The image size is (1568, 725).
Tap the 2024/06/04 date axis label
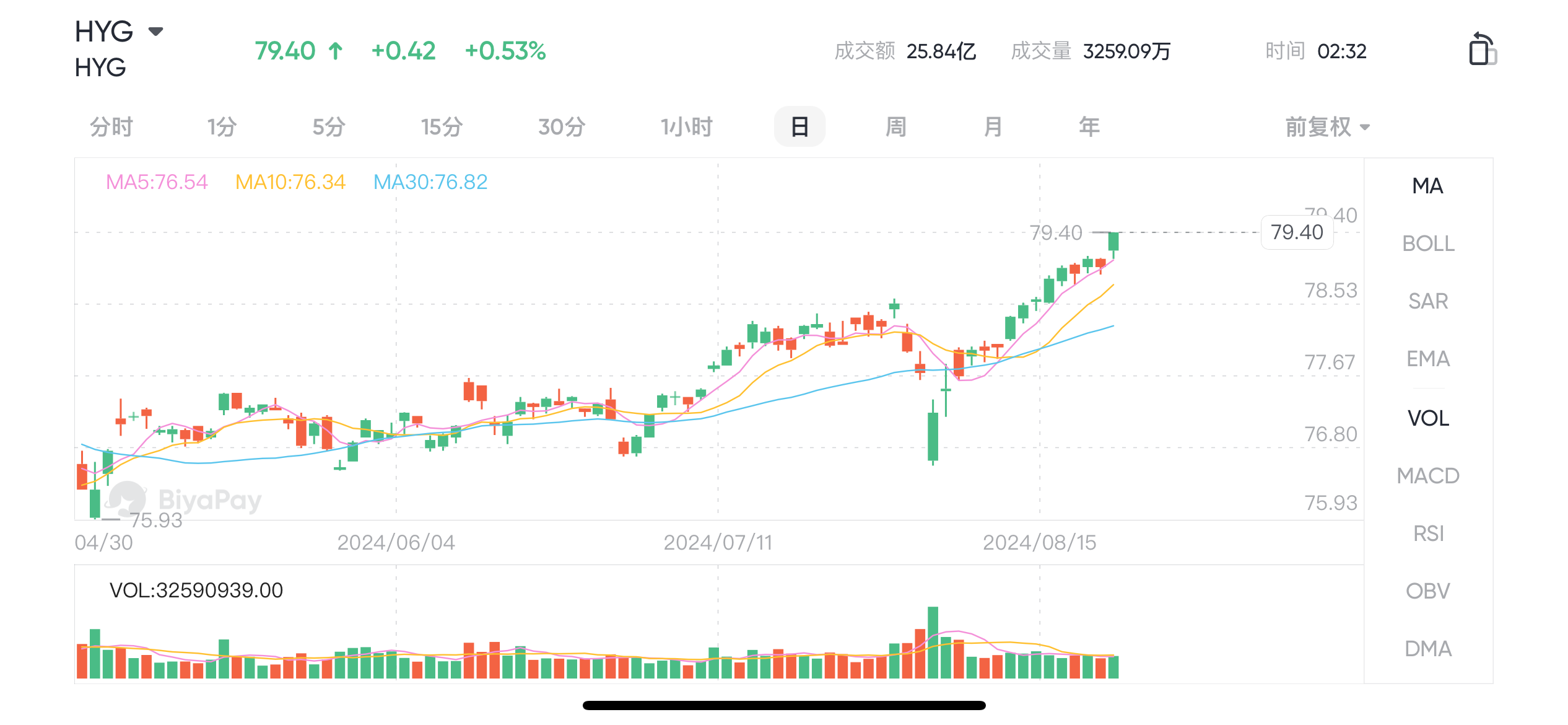click(x=396, y=543)
